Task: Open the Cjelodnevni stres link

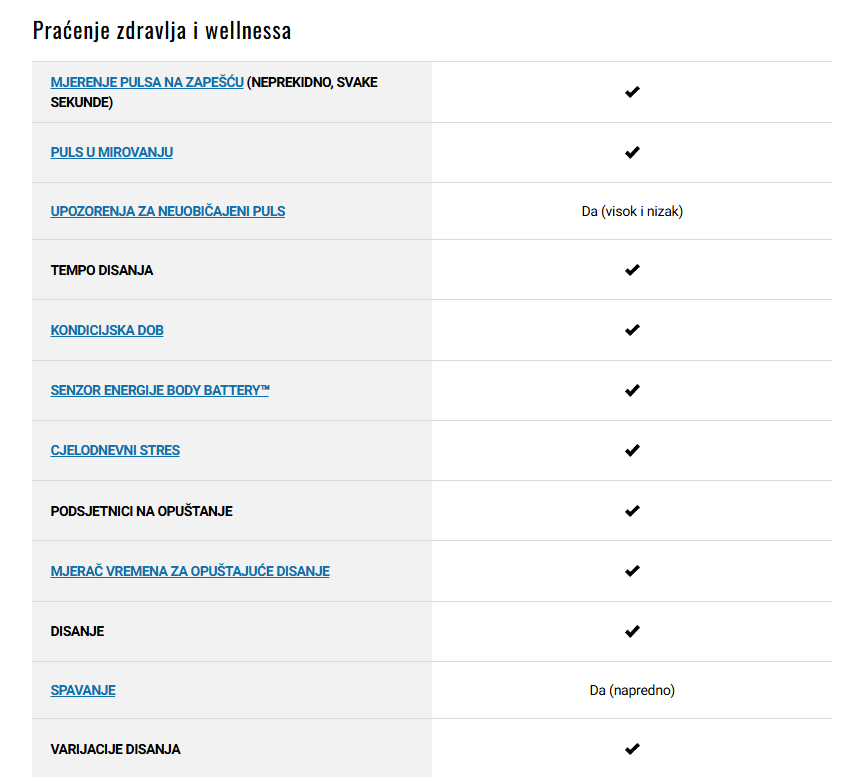Action: coord(115,450)
